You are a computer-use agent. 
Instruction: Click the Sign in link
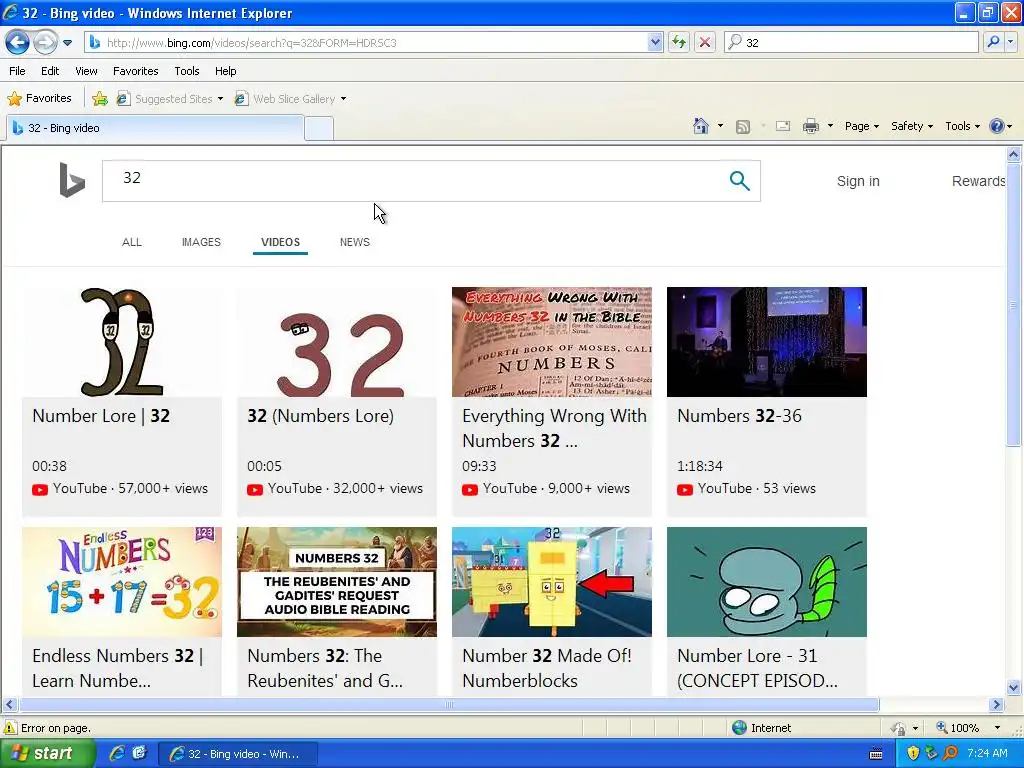pyautogui.click(x=858, y=182)
